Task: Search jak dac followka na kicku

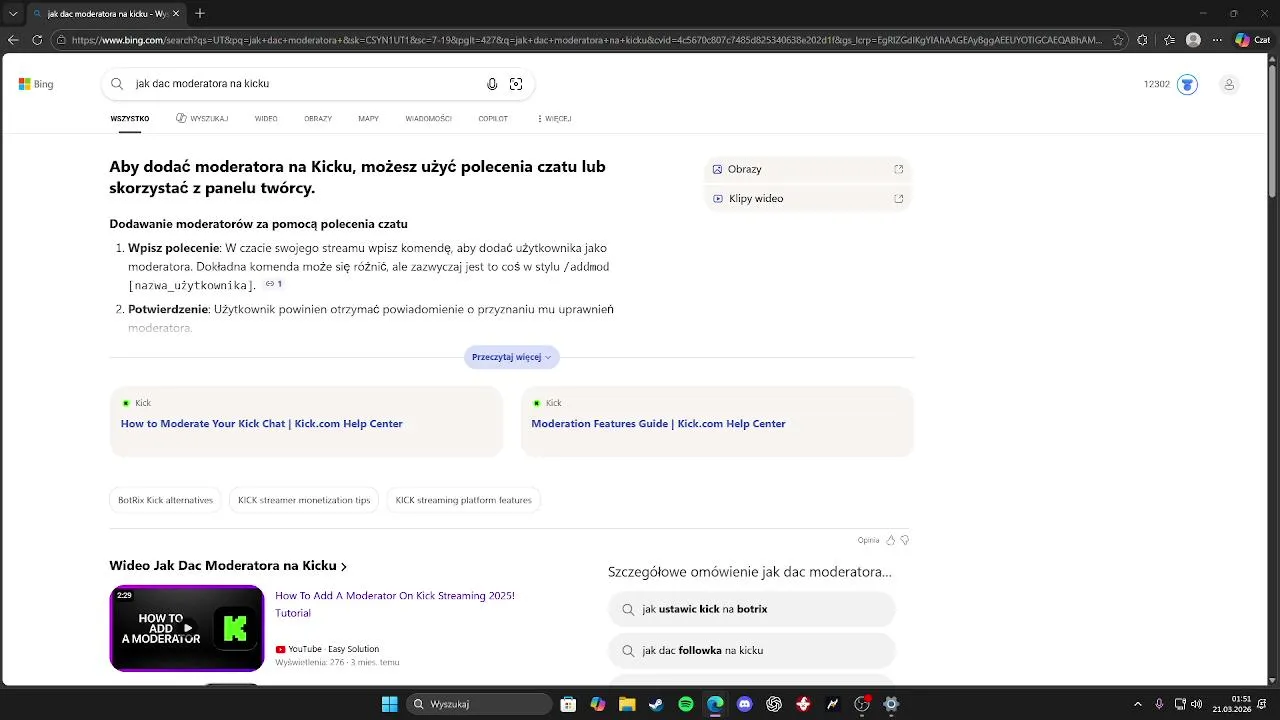Action: pyautogui.click(x=751, y=650)
